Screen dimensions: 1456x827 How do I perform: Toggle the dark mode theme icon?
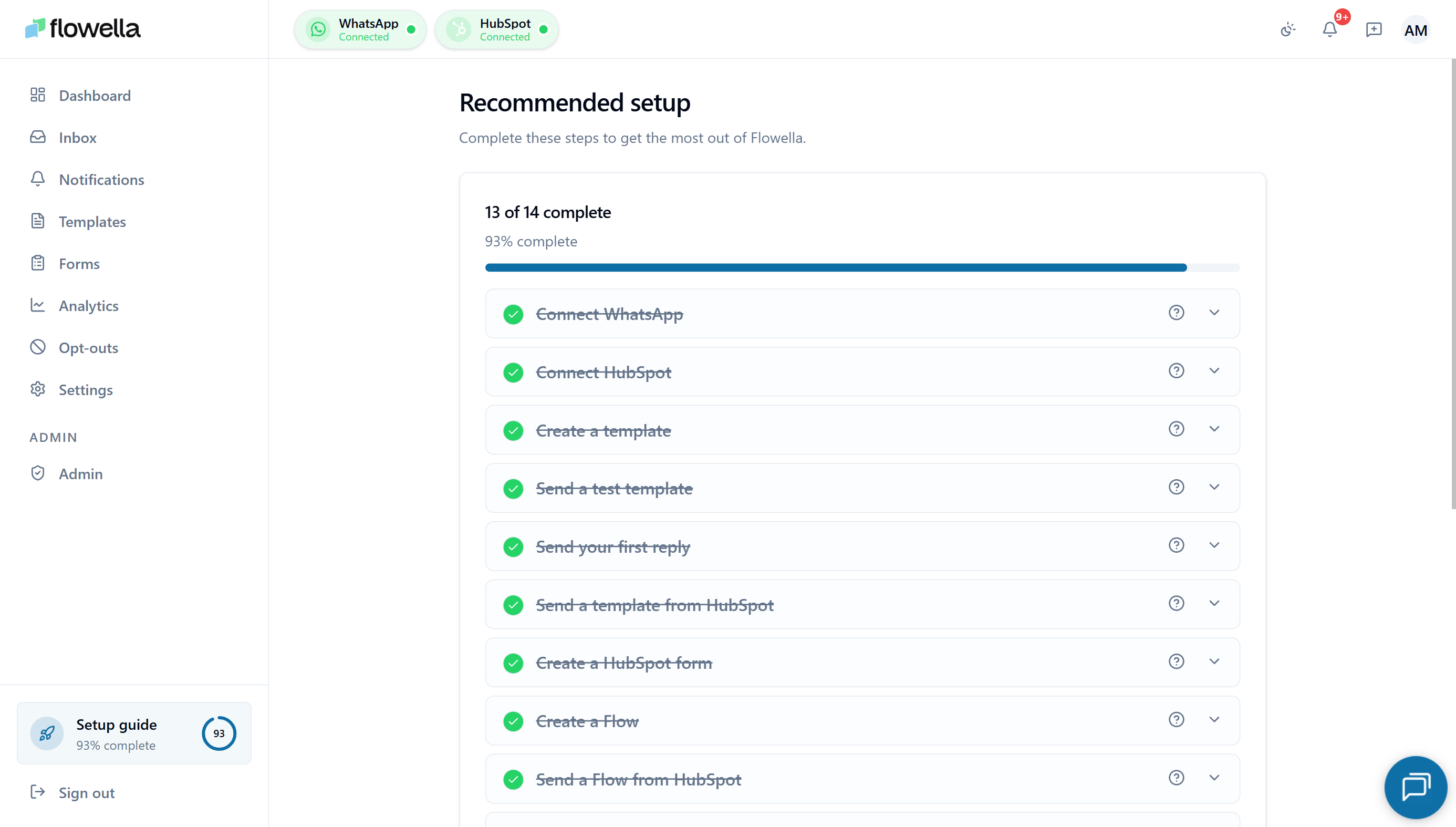click(x=1288, y=29)
